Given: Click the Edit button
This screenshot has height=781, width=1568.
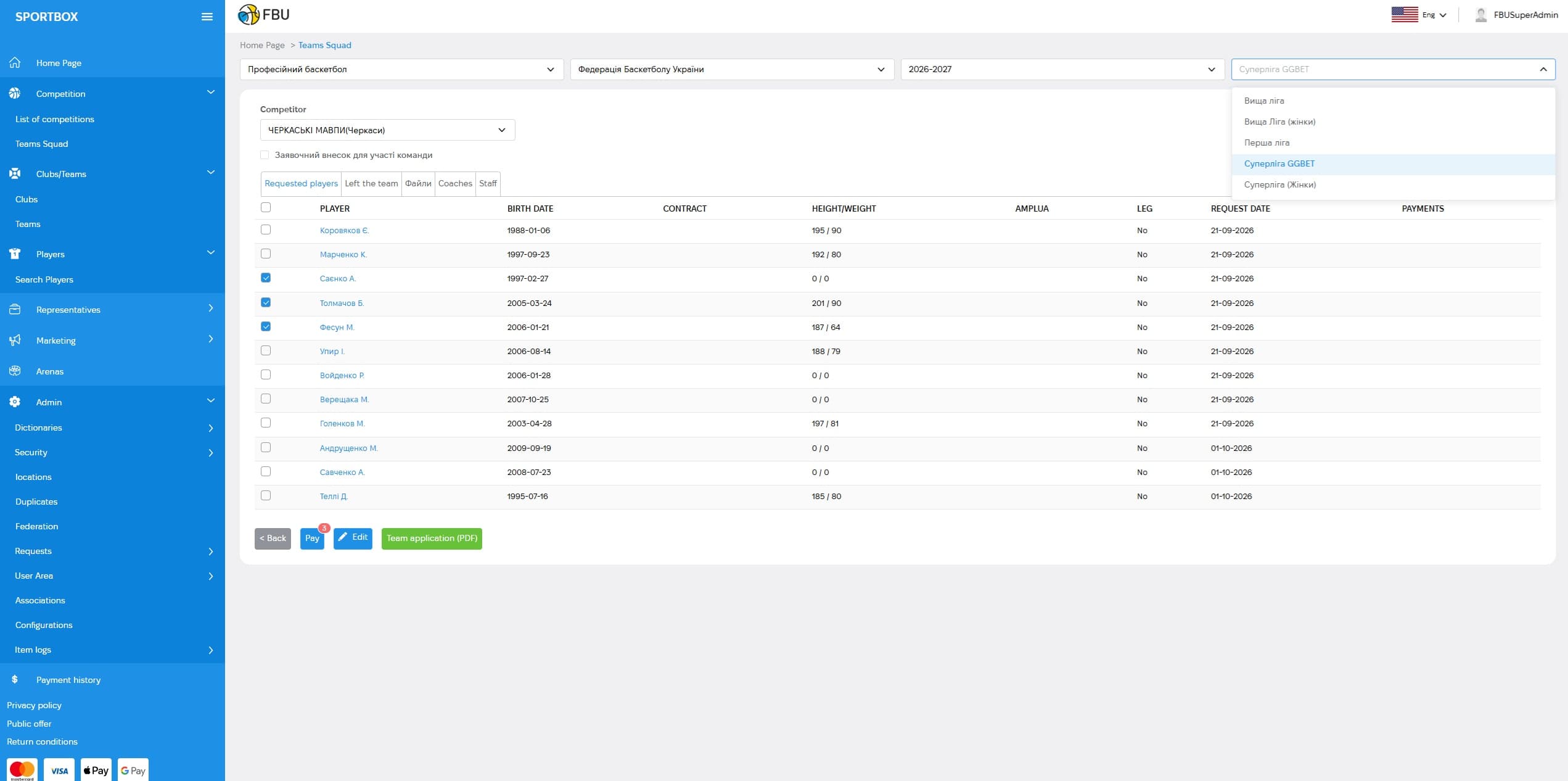Looking at the screenshot, I should coord(353,538).
